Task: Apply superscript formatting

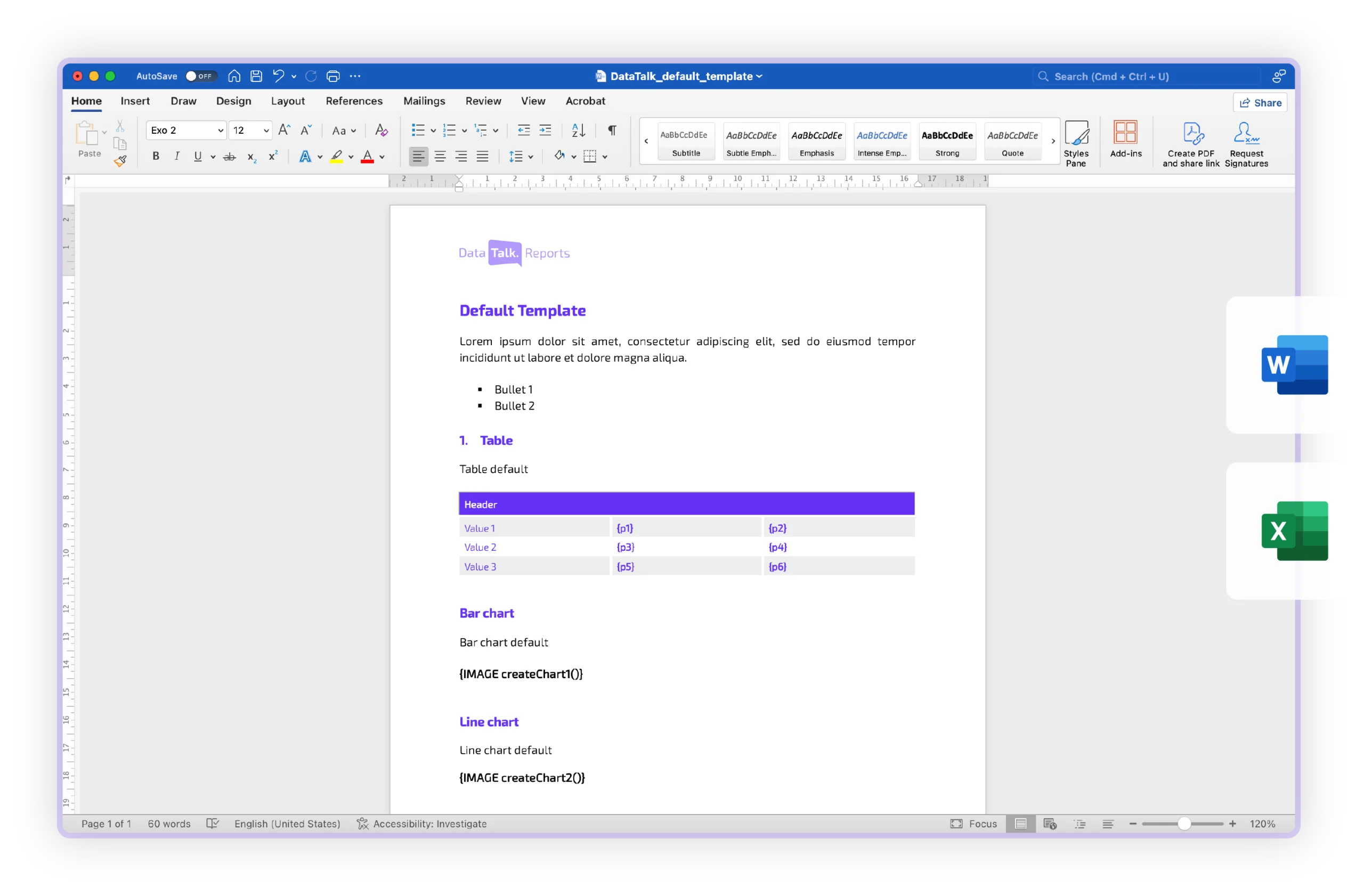Action: 273,156
